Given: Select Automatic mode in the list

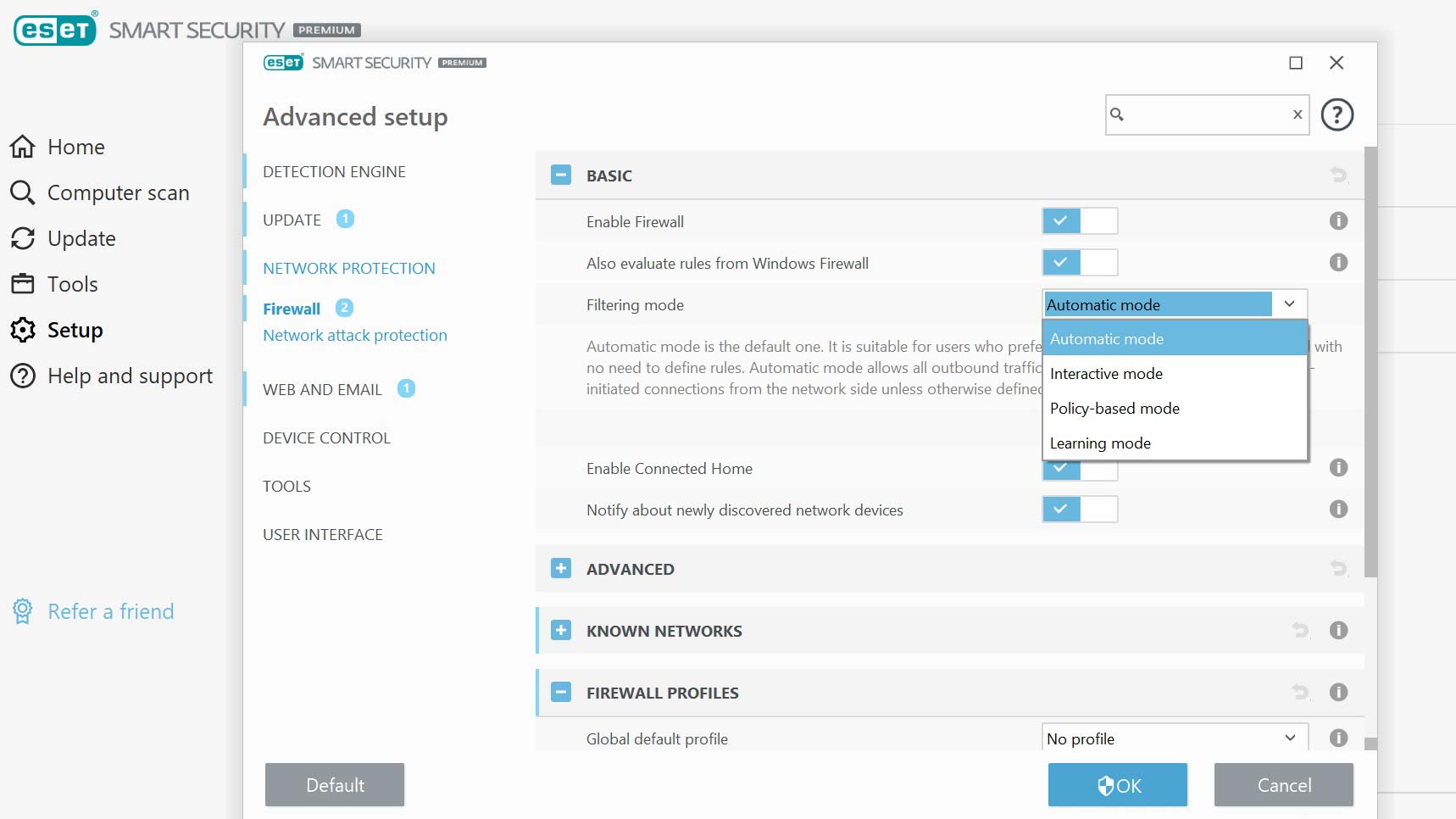Looking at the screenshot, I should click(1175, 338).
